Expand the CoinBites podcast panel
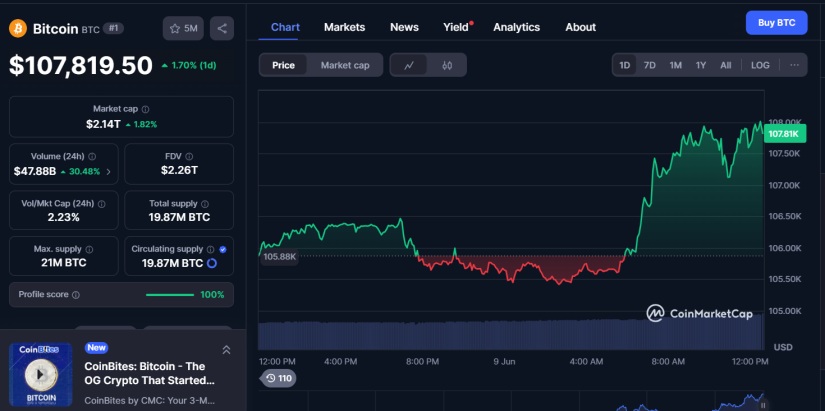This screenshot has height=411, width=825. pyautogui.click(x=226, y=349)
